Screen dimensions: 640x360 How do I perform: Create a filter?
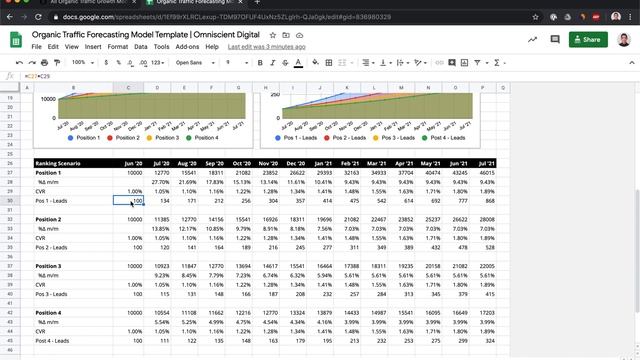coord(477,62)
